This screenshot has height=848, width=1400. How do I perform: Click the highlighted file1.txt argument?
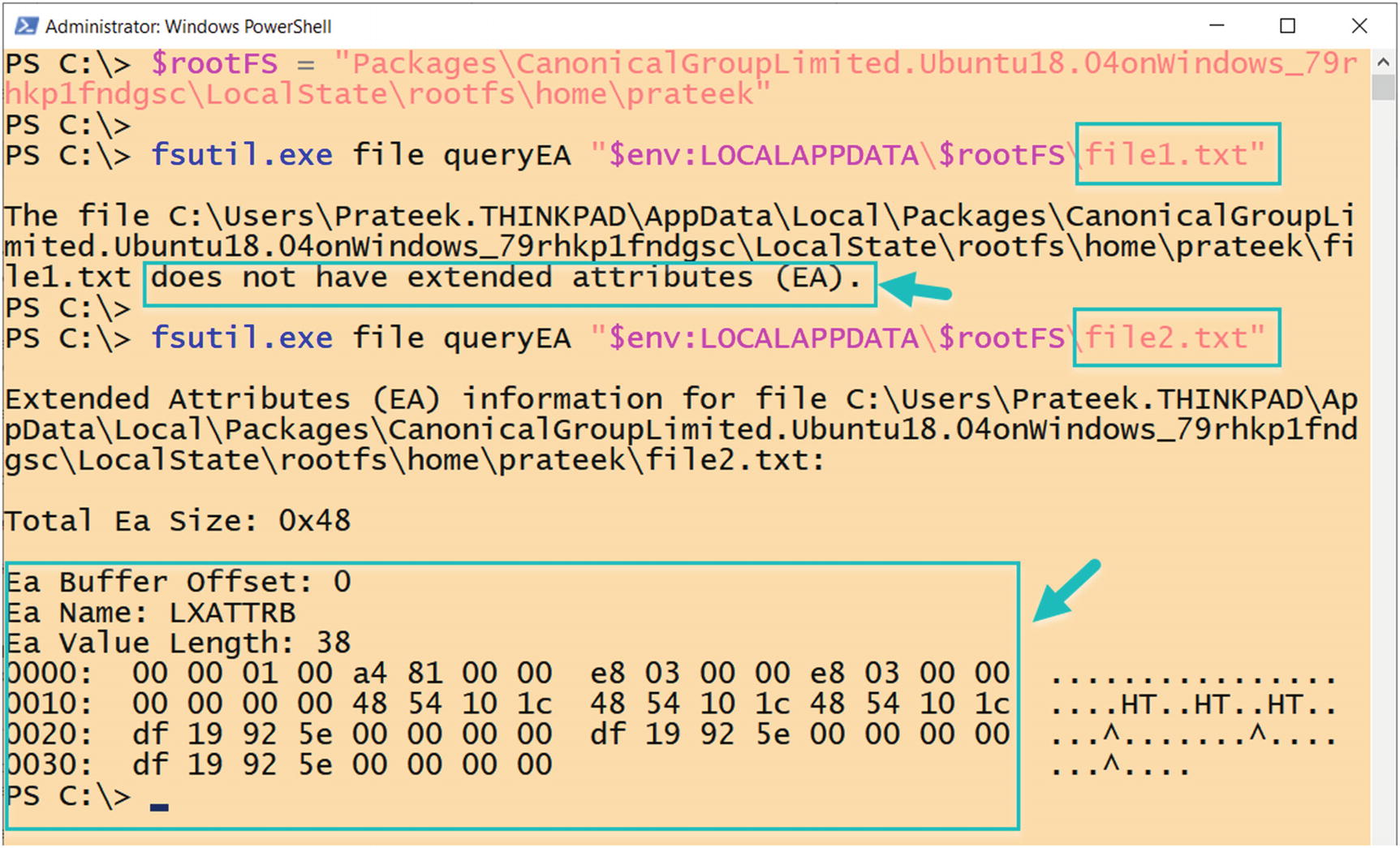tap(1175, 154)
